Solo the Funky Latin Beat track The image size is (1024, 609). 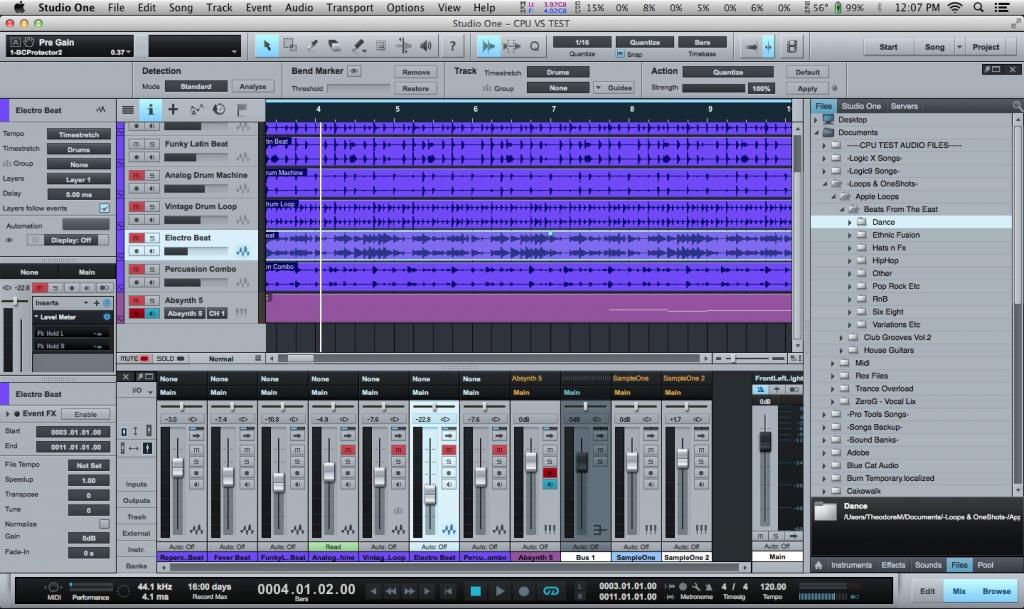click(152, 144)
